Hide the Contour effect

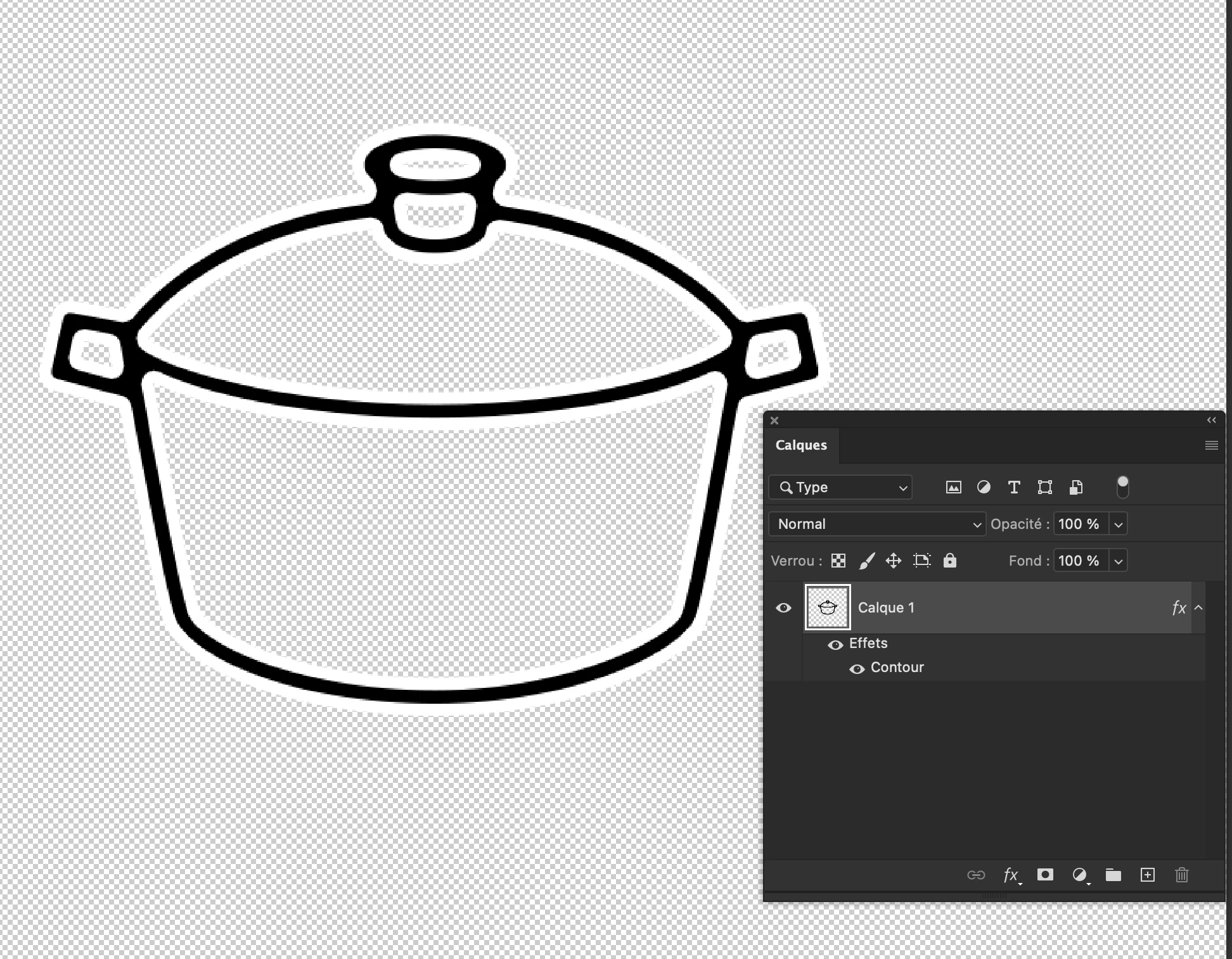coord(857,669)
